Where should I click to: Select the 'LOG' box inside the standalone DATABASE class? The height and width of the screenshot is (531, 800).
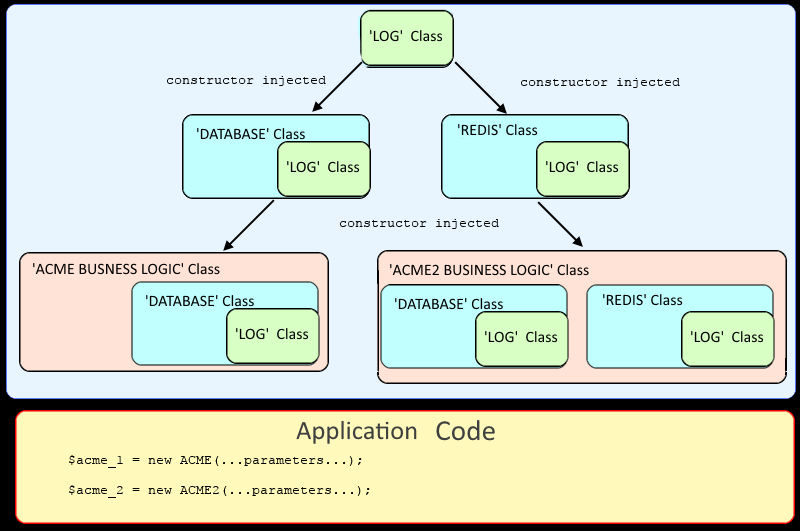[323, 169]
